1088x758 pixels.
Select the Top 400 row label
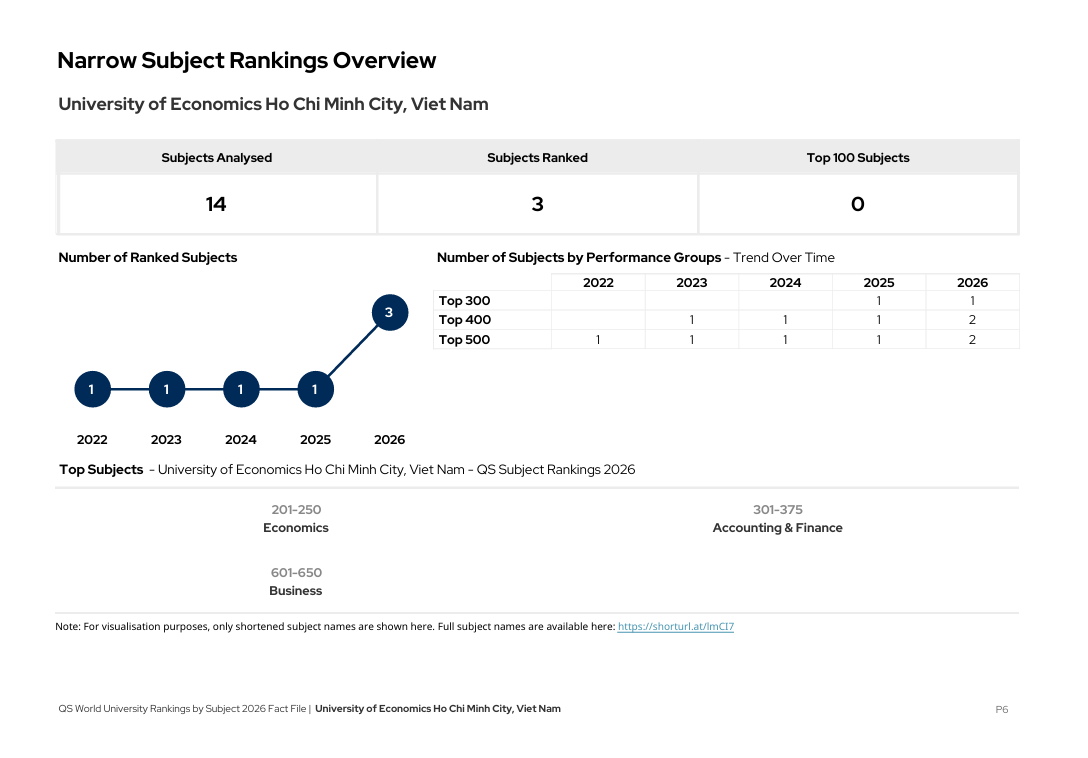(x=465, y=320)
